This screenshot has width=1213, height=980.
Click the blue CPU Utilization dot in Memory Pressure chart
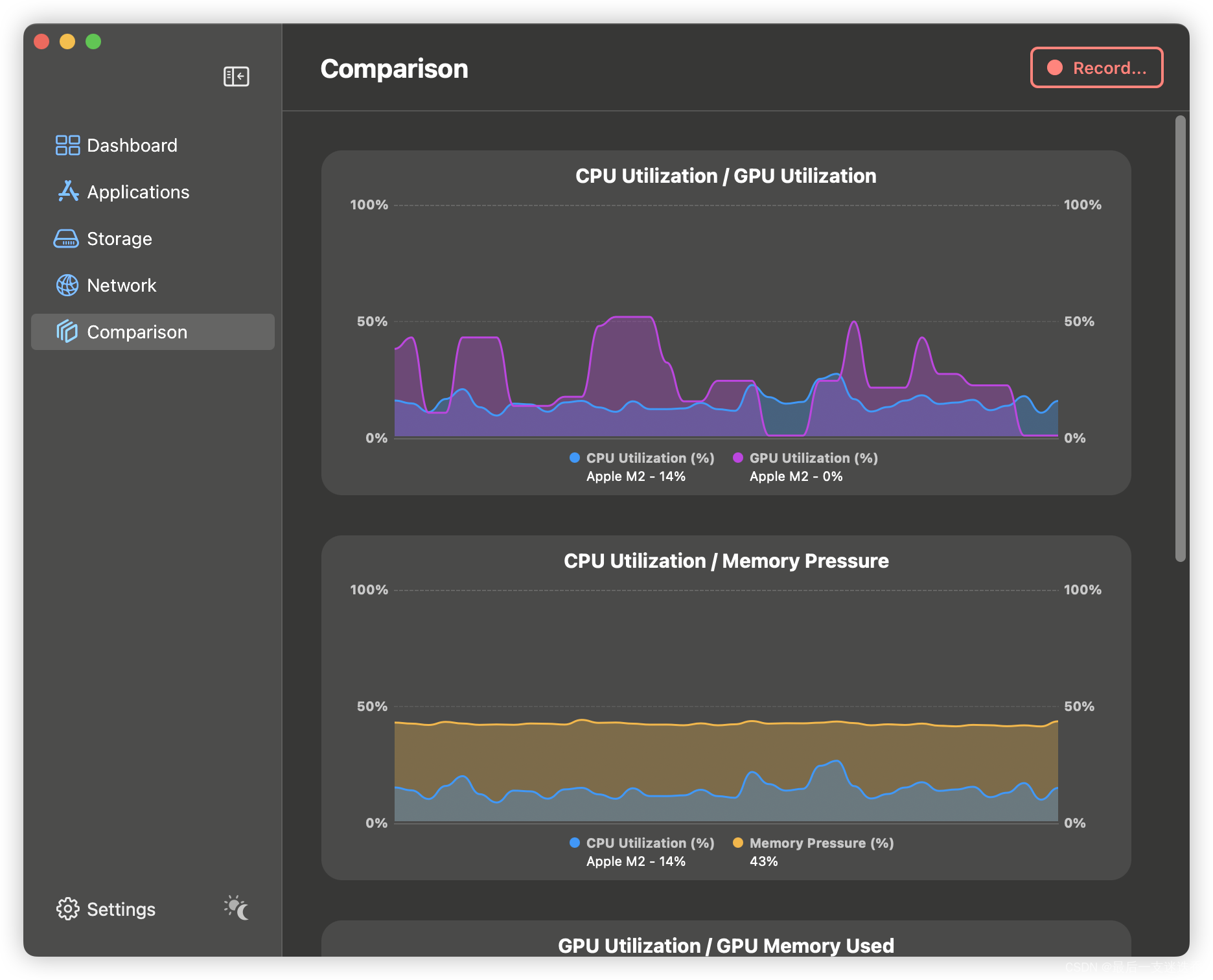tap(575, 843)
